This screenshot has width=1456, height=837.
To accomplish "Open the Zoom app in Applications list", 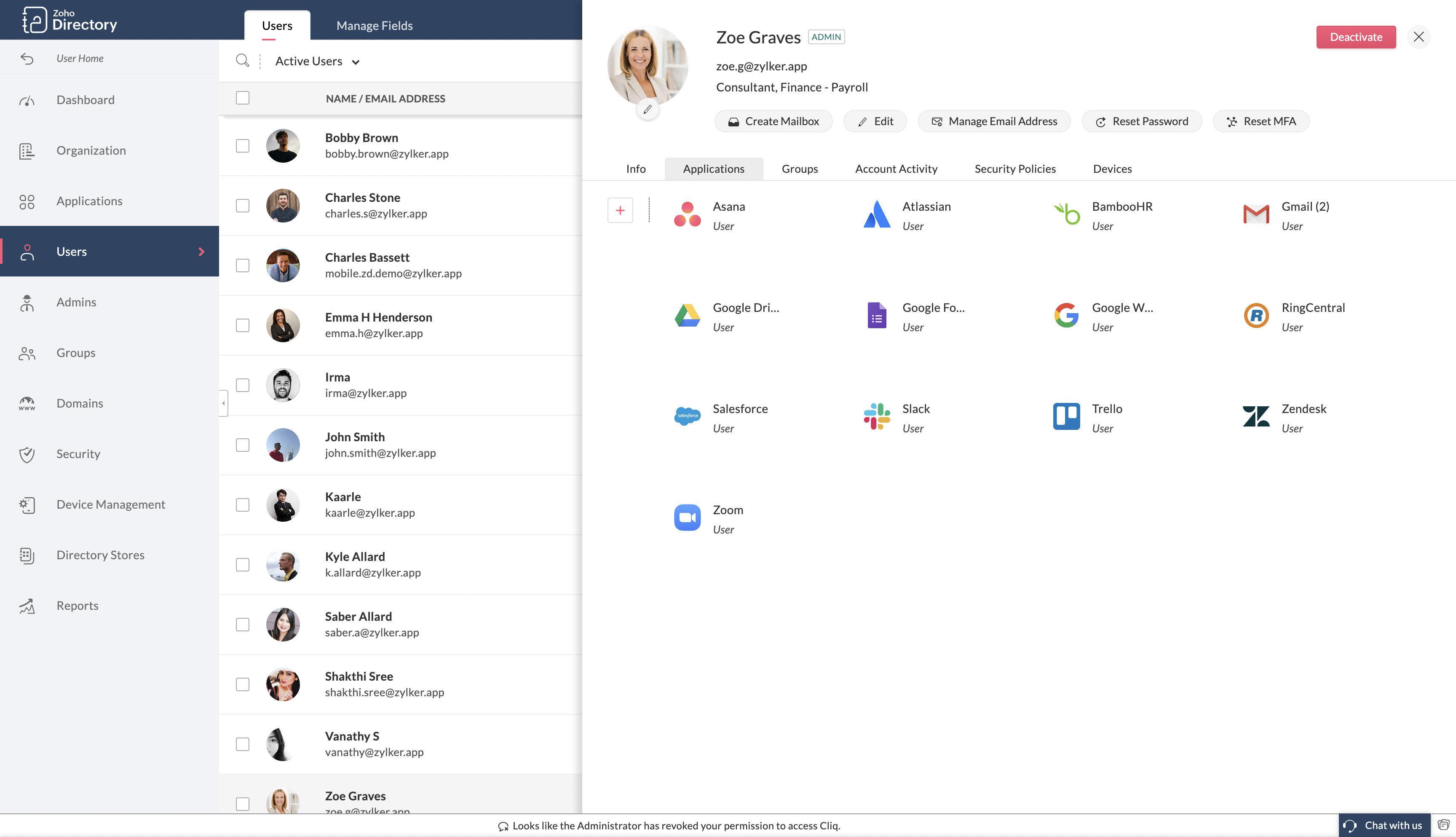I will point(687,517).
